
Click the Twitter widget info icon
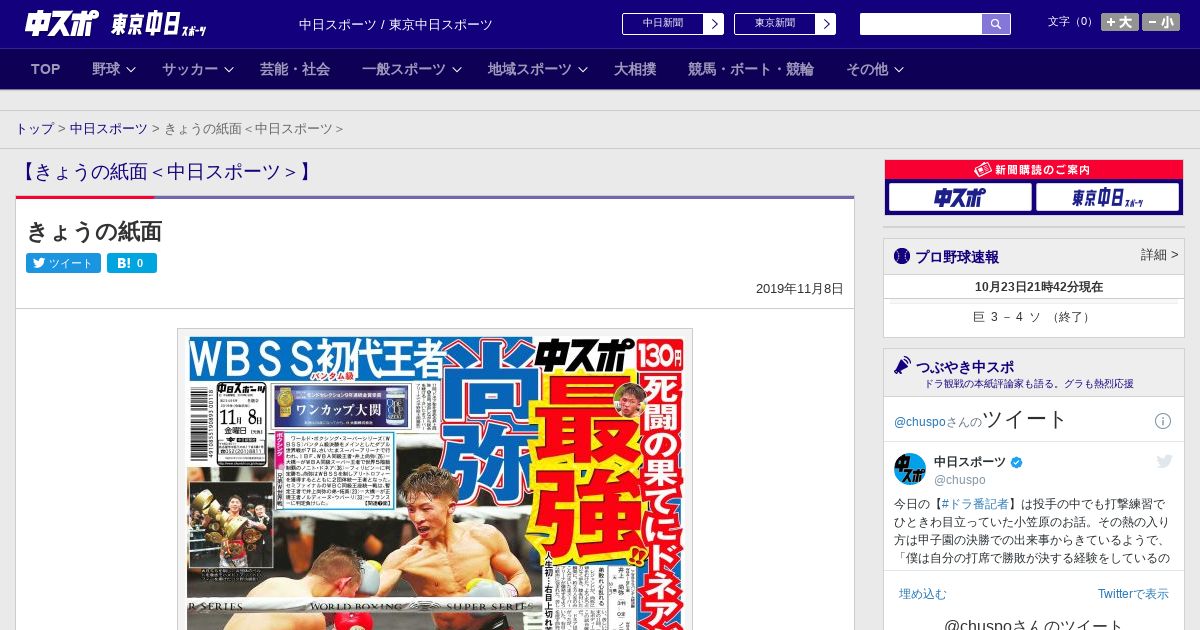coord(1163,421)
